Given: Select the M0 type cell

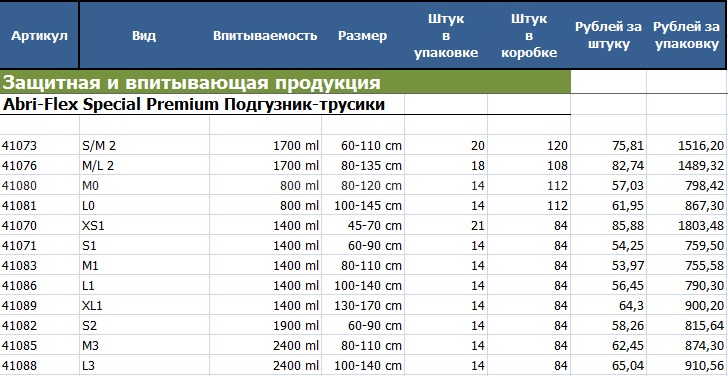Looking at the screenshot, I should click(144, 186).
